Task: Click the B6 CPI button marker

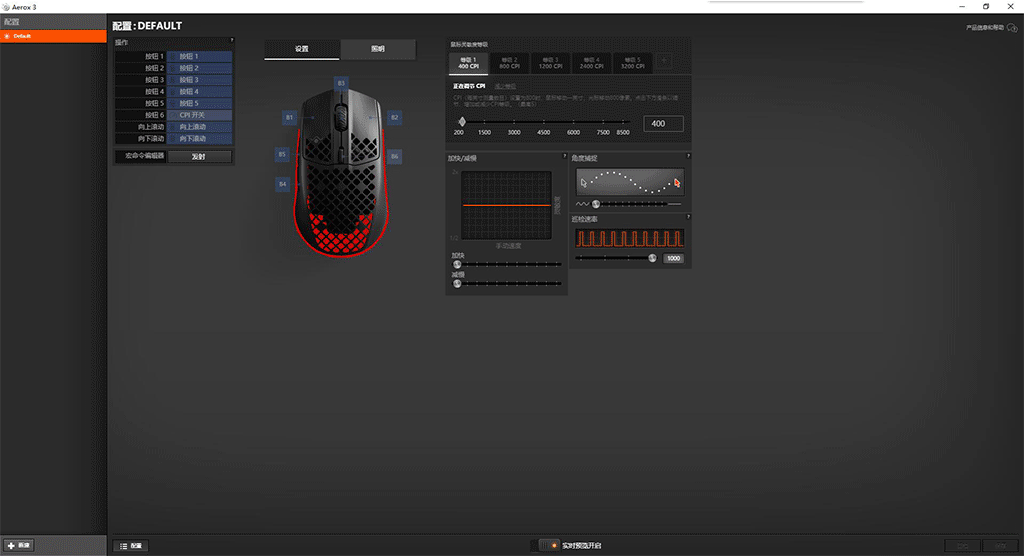Action: [394, 156]
